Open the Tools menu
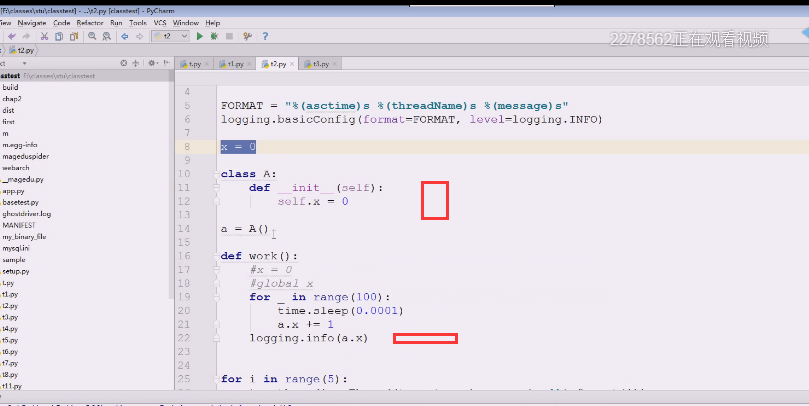 [138, 23]
